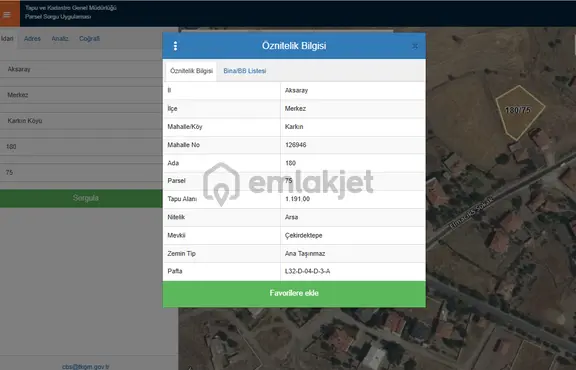The image size is (576, 370).
Task: Click the Tapu Alanı value 1.191,00
Action: (x=297, y=199)
